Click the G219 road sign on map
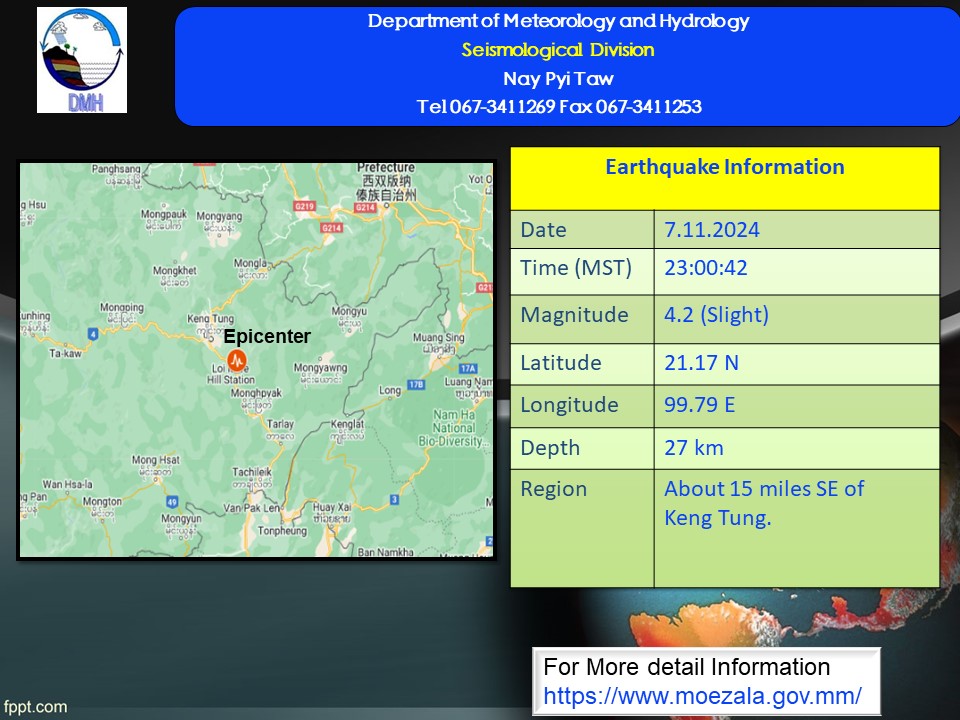 click(304, 206)
